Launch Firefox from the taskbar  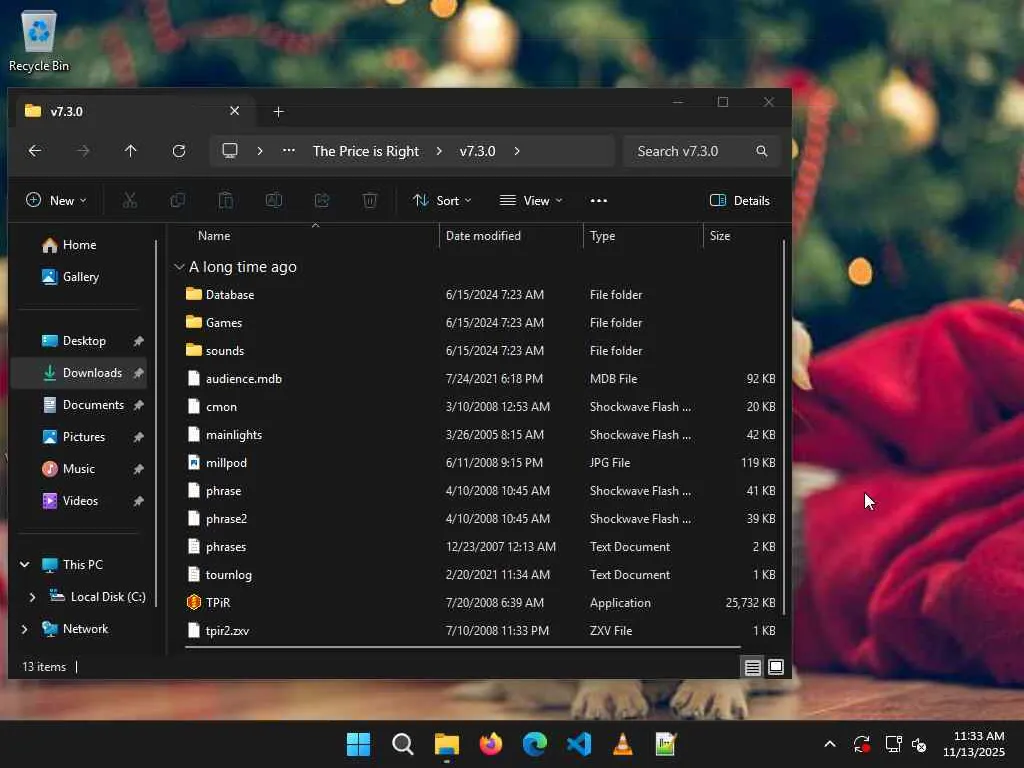point(490,744)
